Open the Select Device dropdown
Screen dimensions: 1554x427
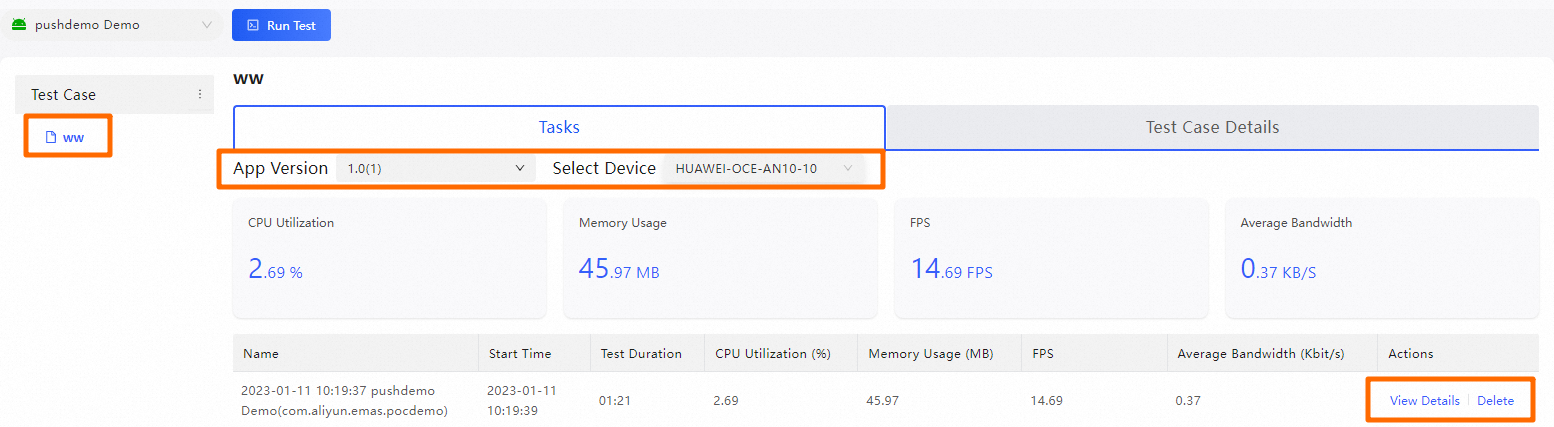(x=763, y=169)
